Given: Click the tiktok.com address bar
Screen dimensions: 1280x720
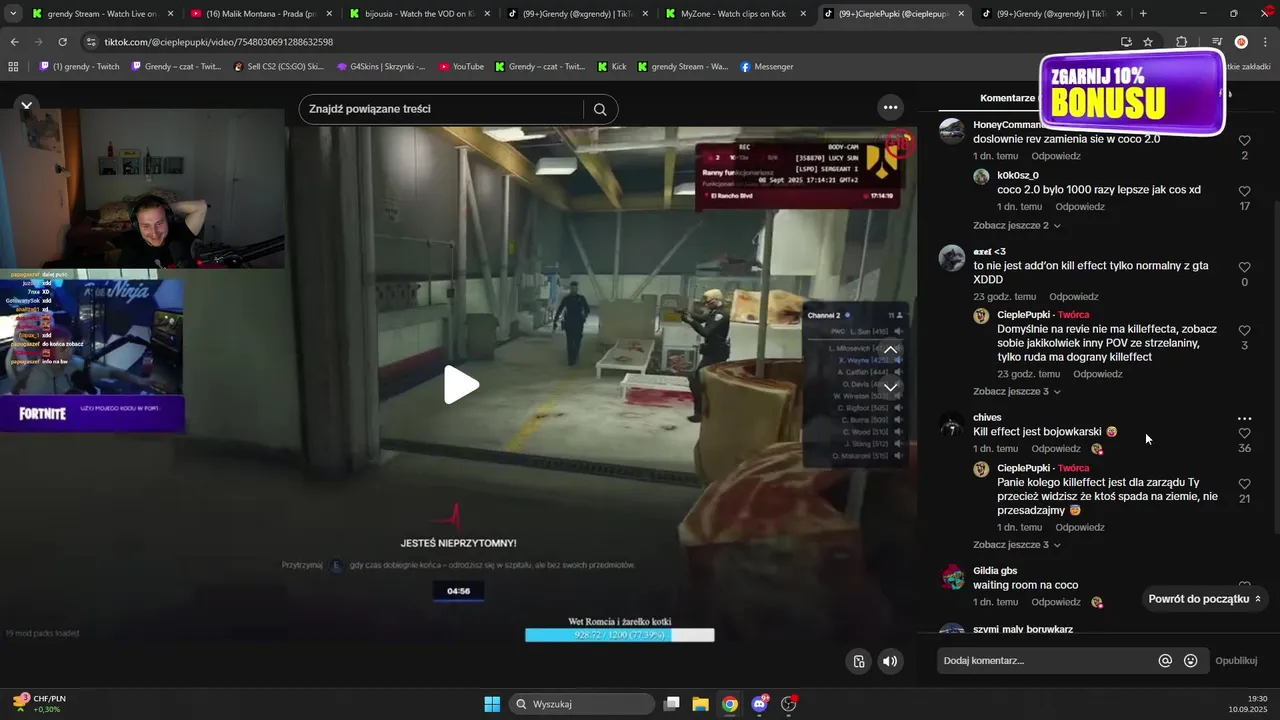Looking at the screenshot, I should click(600, 42).
